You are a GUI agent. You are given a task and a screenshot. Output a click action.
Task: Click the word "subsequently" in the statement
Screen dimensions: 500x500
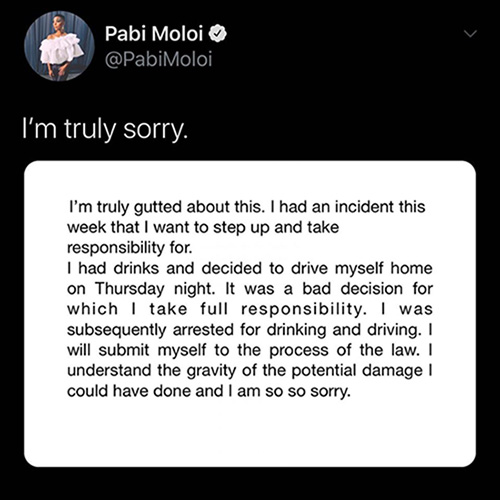pyautogui.click(x=117, y=330)
